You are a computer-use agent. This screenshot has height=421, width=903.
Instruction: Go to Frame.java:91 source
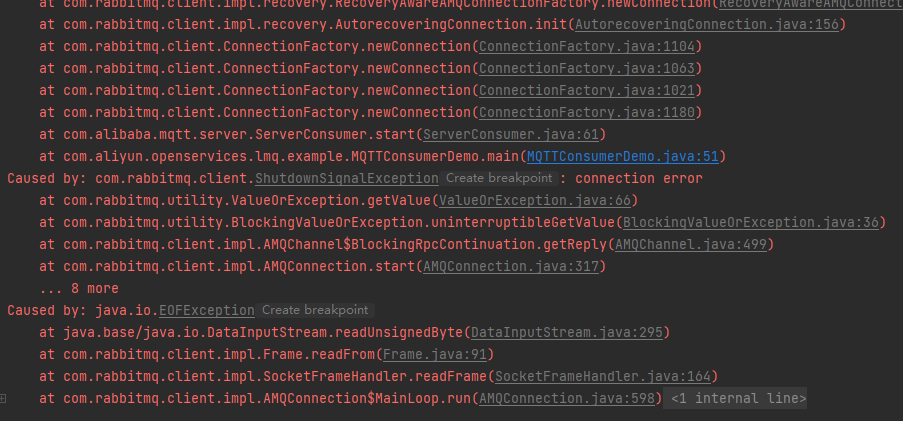(x=435, y=354)
